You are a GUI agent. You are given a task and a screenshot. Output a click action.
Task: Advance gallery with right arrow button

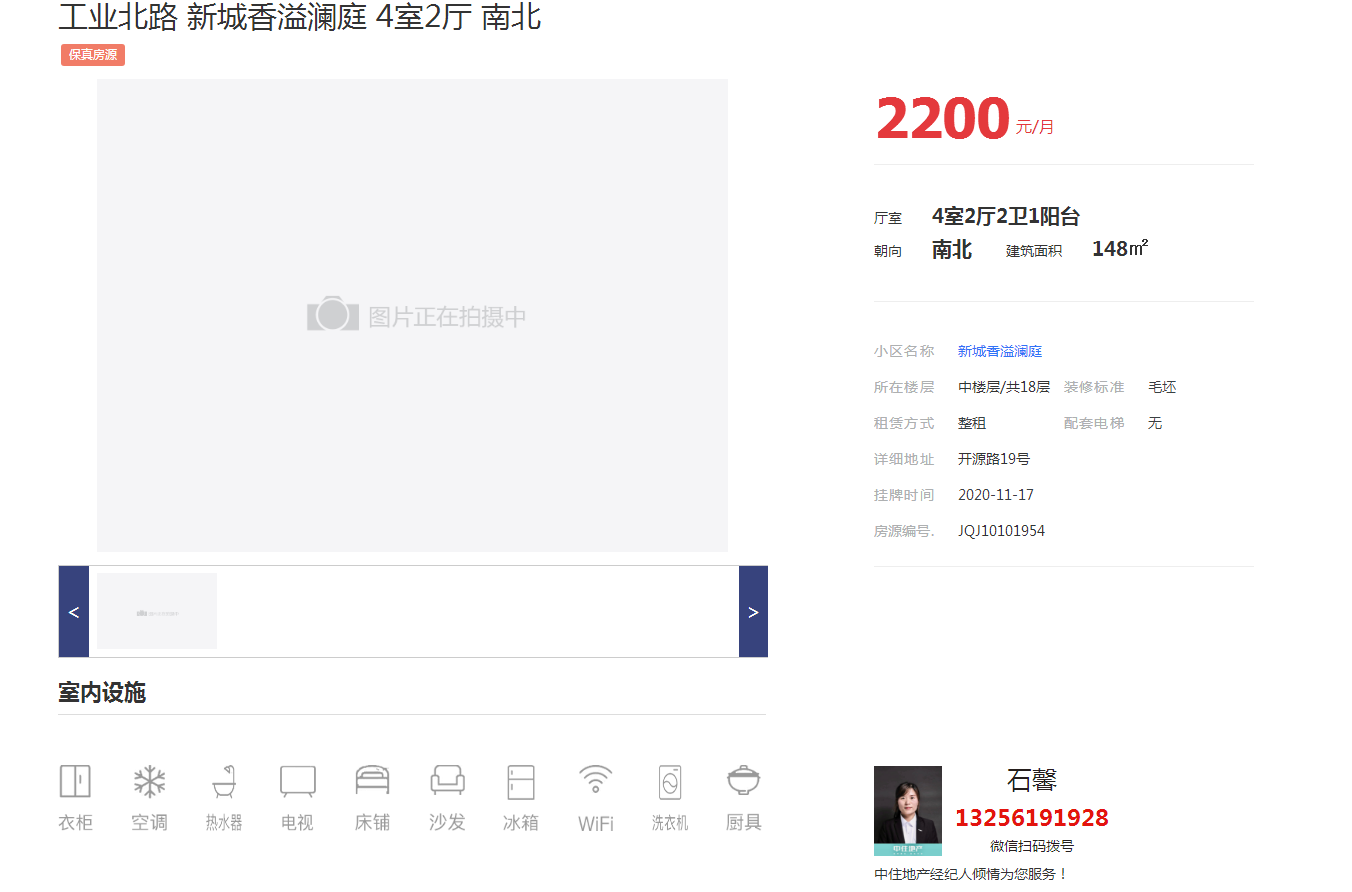tap(753, 612)
